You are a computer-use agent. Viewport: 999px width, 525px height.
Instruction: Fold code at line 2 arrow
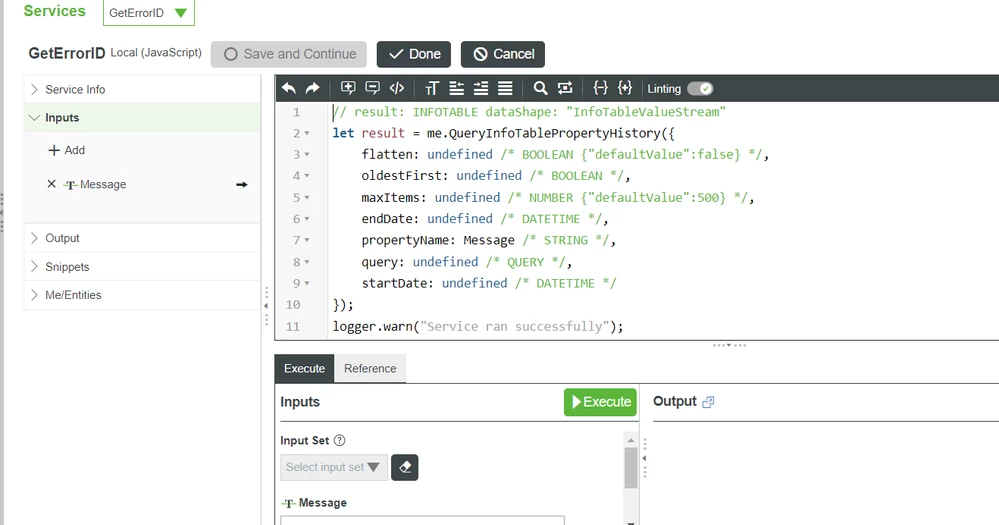[x=307, y=134]
